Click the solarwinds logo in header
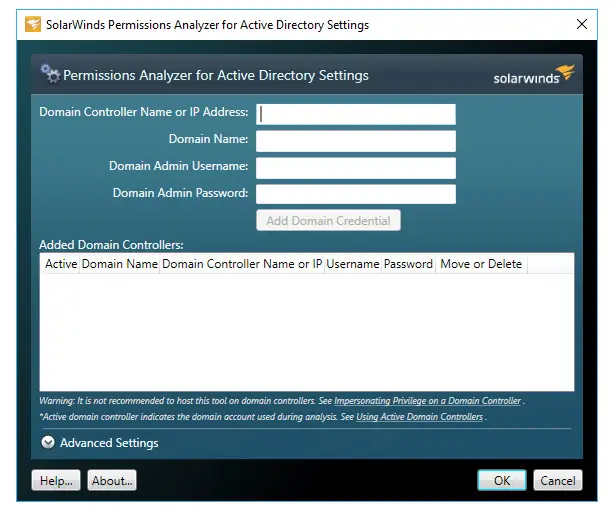This screenshot has width=614, height=512. [x=534, y=75]
